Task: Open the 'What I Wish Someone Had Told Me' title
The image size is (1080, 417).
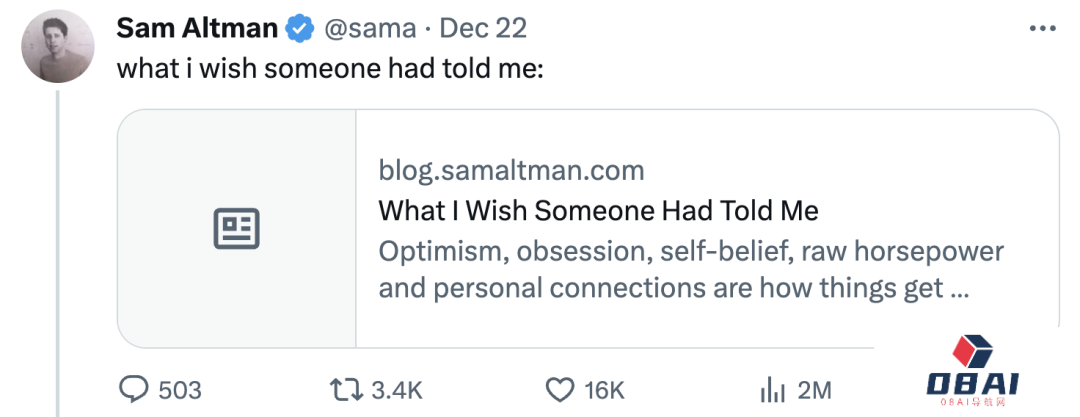Action: tap(598, 211)
